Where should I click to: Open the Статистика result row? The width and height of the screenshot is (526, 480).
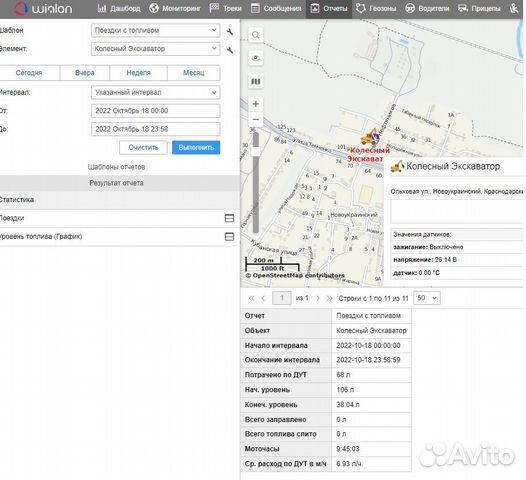120,200
